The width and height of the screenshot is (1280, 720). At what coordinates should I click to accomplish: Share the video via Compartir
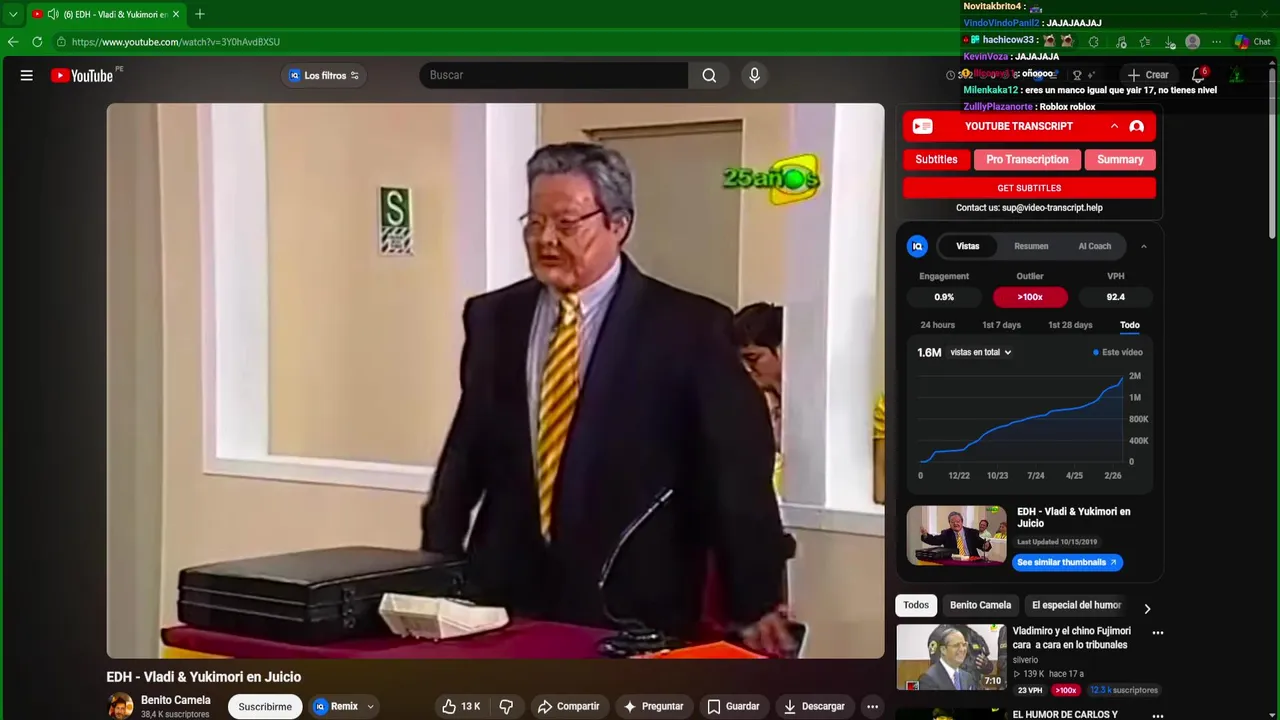click(568, 706)
